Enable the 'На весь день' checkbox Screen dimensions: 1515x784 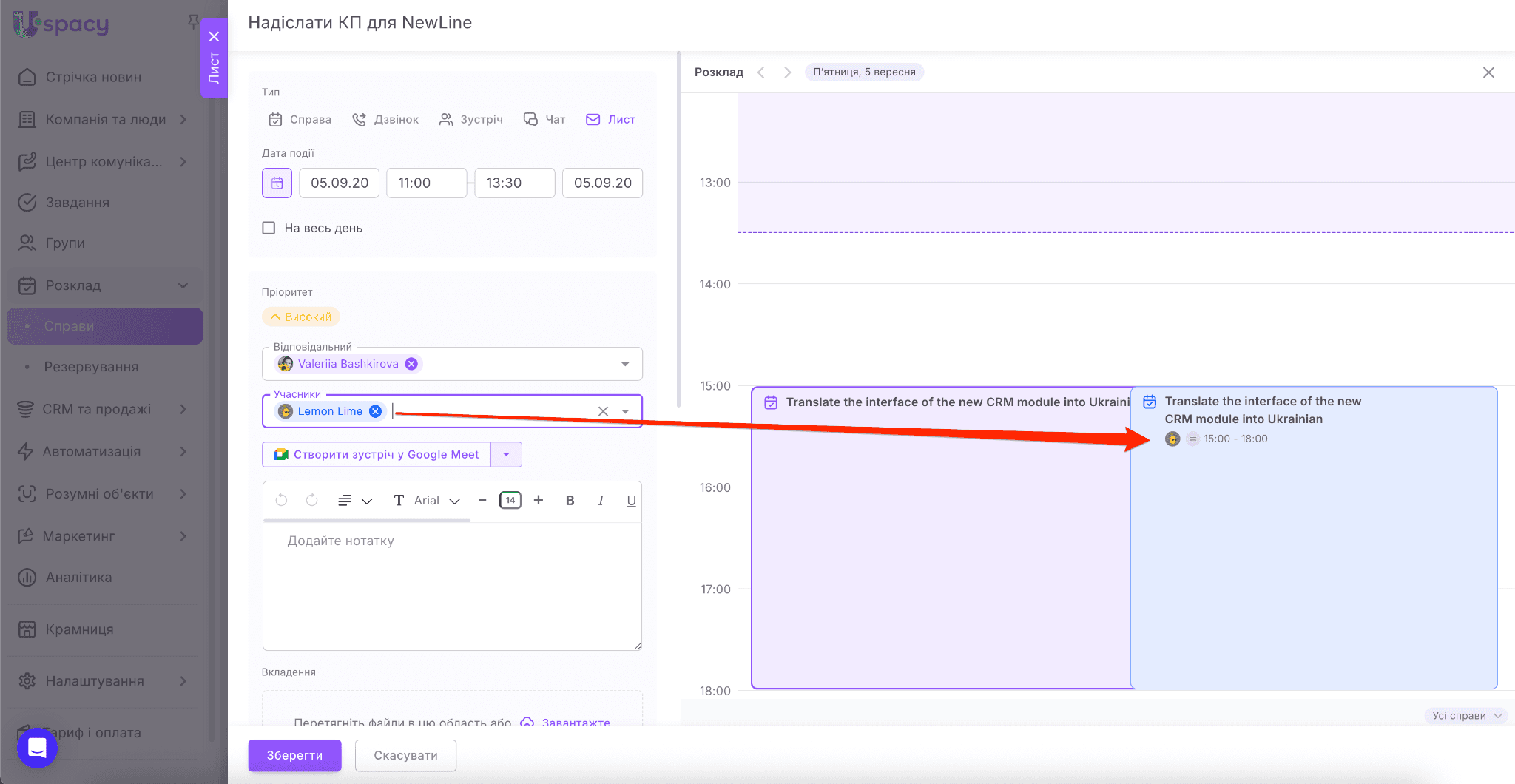click(x=269, y=228)
